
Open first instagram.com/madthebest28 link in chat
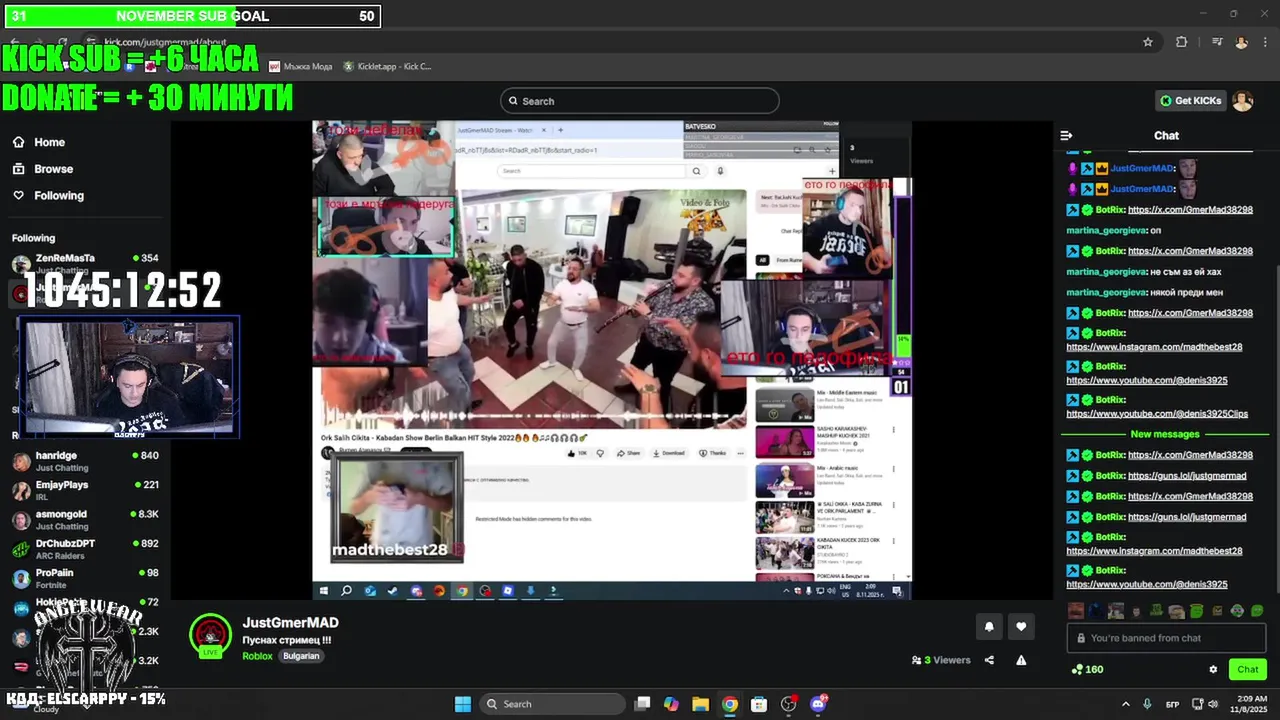(1154, 347)
